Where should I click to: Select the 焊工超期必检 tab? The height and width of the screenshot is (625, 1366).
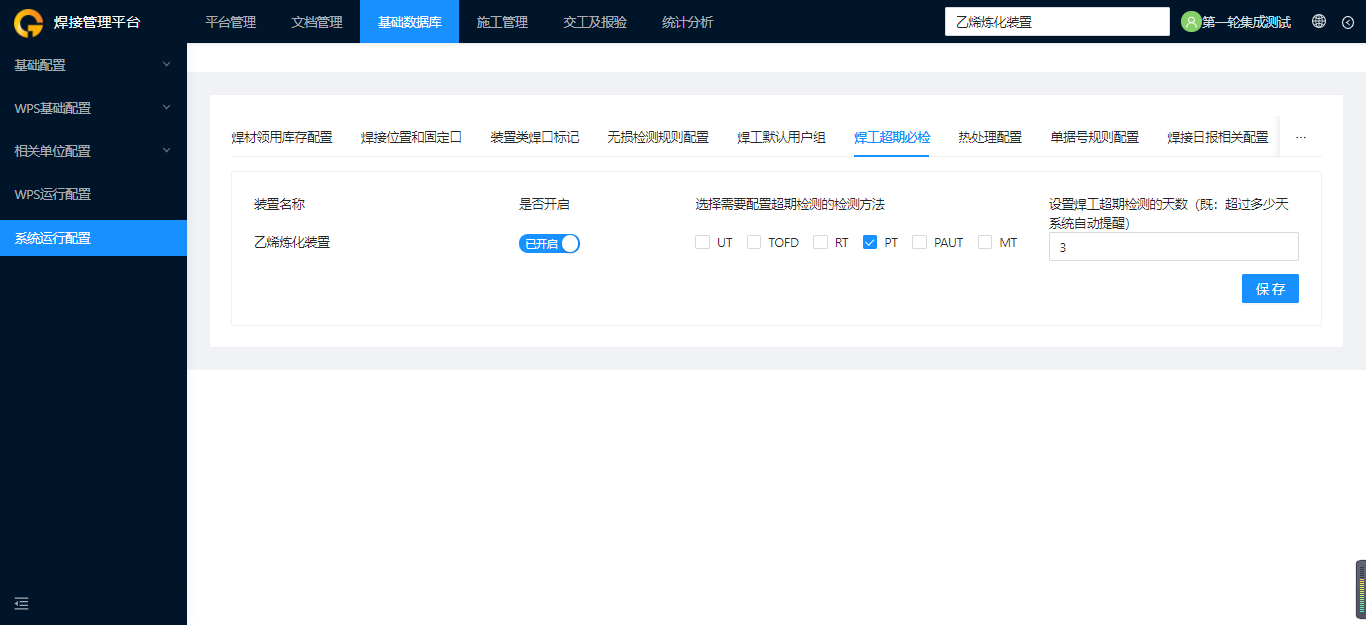[892, 137]
